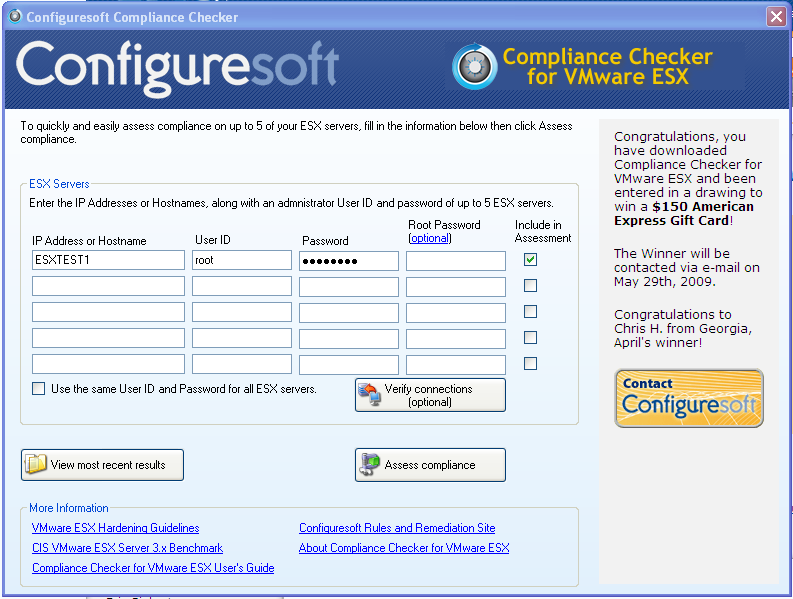Check Include in Assessment for fourth server row

pyautogui.click(x=530, y=337)
